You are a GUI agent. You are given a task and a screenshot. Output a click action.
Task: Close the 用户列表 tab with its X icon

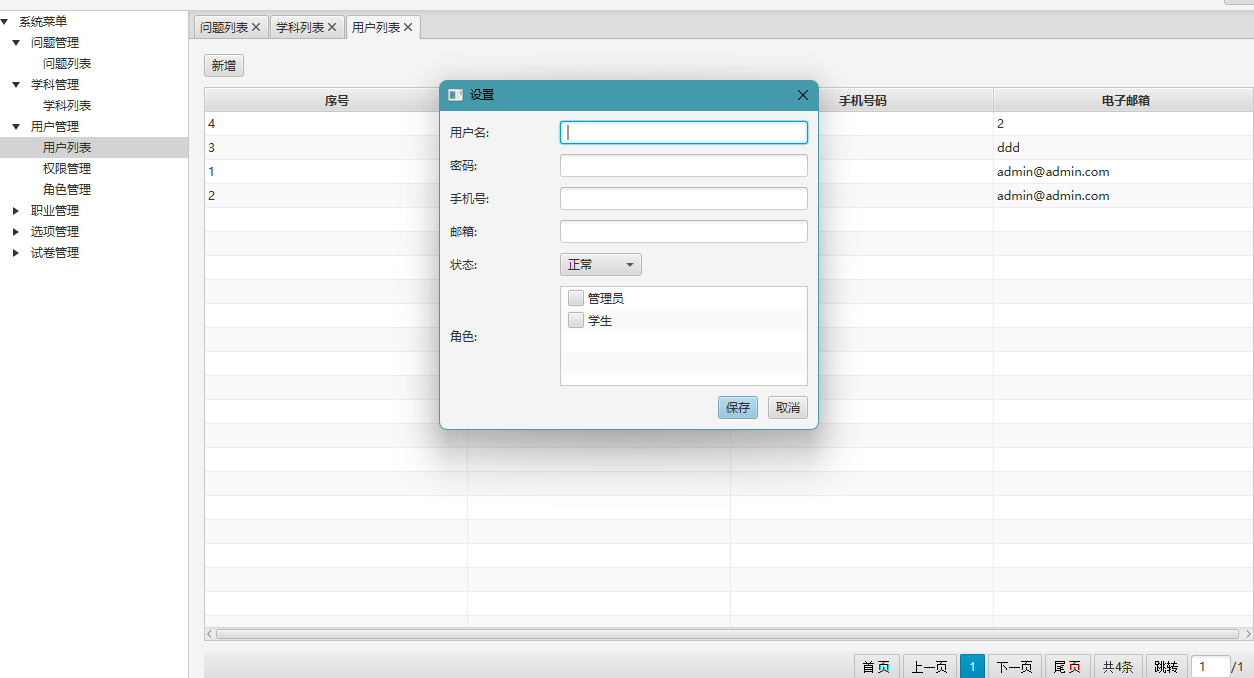coord(408,28)
